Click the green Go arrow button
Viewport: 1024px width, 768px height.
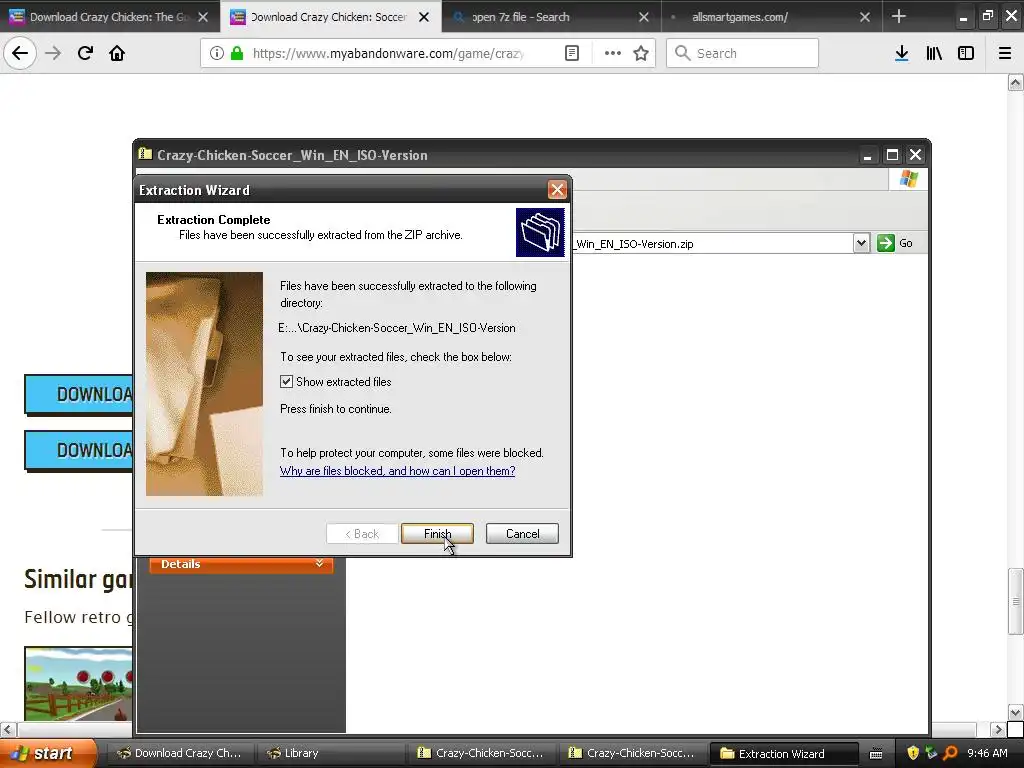coord(886,243)
